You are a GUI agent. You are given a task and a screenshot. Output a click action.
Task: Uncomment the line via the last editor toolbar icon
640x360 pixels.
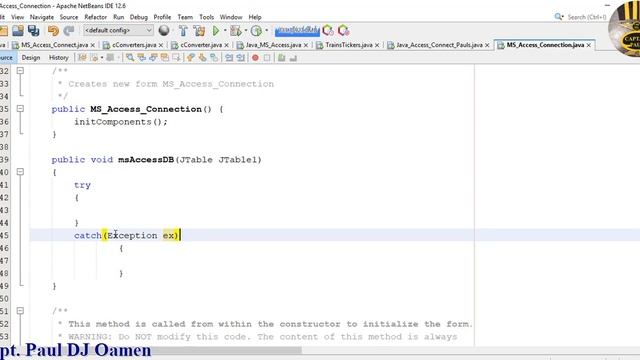click(293, 58)
